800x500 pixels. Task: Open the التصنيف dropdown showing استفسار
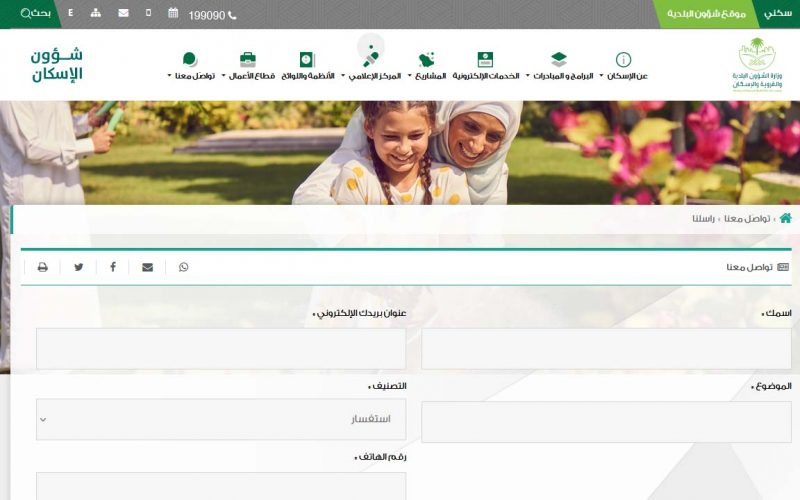[x=221, y=419]
